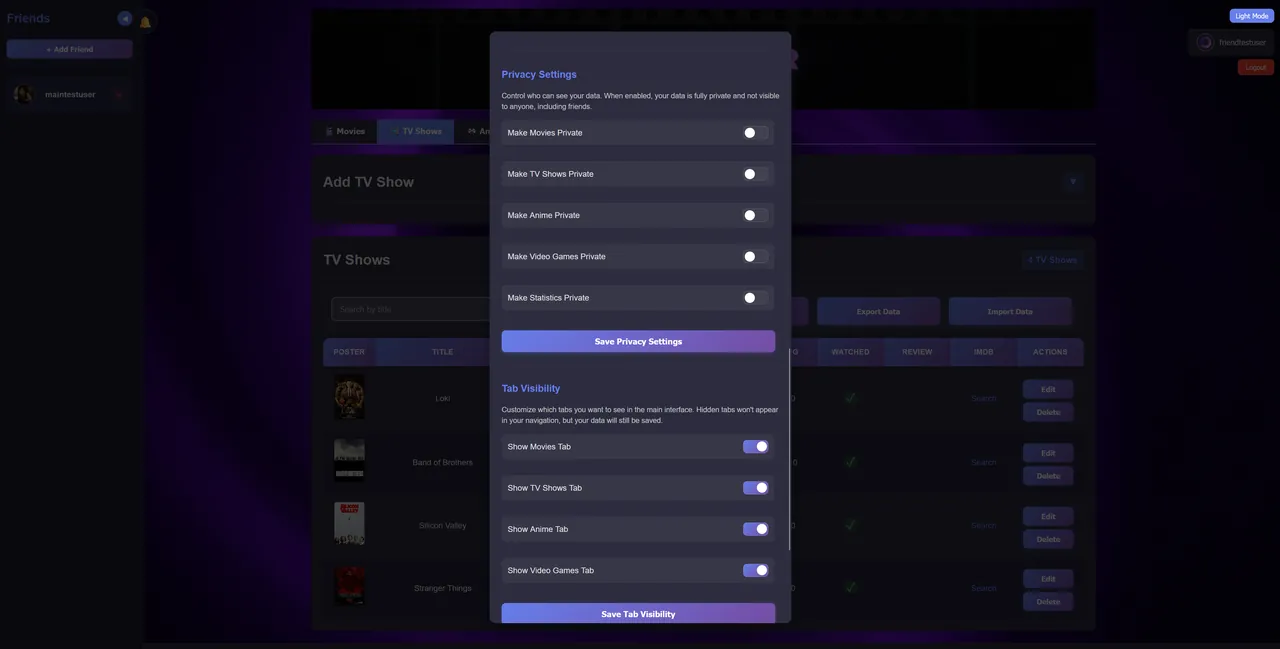1280x649 pixels.
Task: Collapse the Friends sidebar with arrow icon
Action: point(125,19)
